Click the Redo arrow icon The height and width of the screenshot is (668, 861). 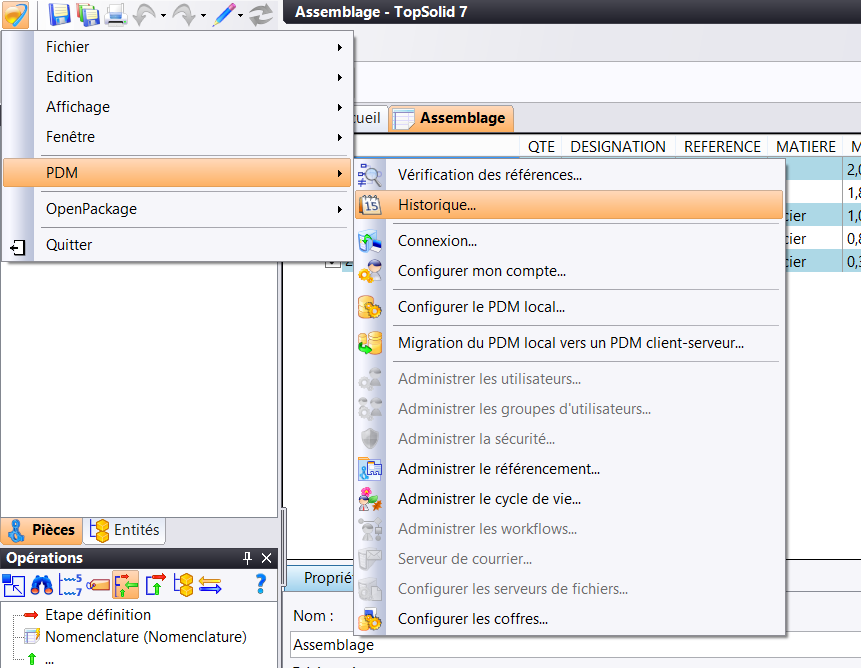(184, 15)
